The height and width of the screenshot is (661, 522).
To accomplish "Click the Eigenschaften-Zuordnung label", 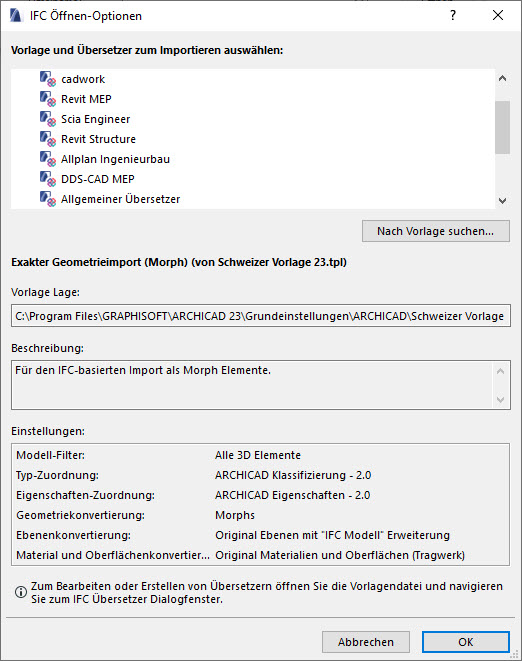I will click(86, 495).
